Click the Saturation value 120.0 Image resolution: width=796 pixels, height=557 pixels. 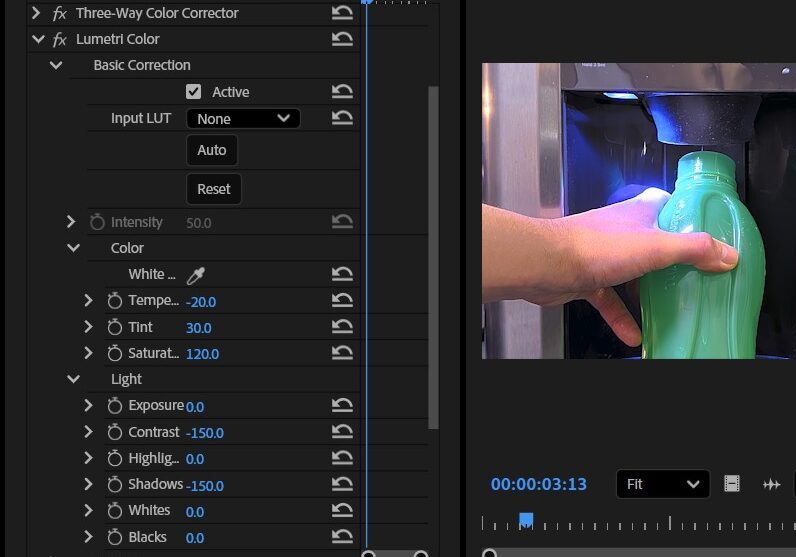[203, 354]
